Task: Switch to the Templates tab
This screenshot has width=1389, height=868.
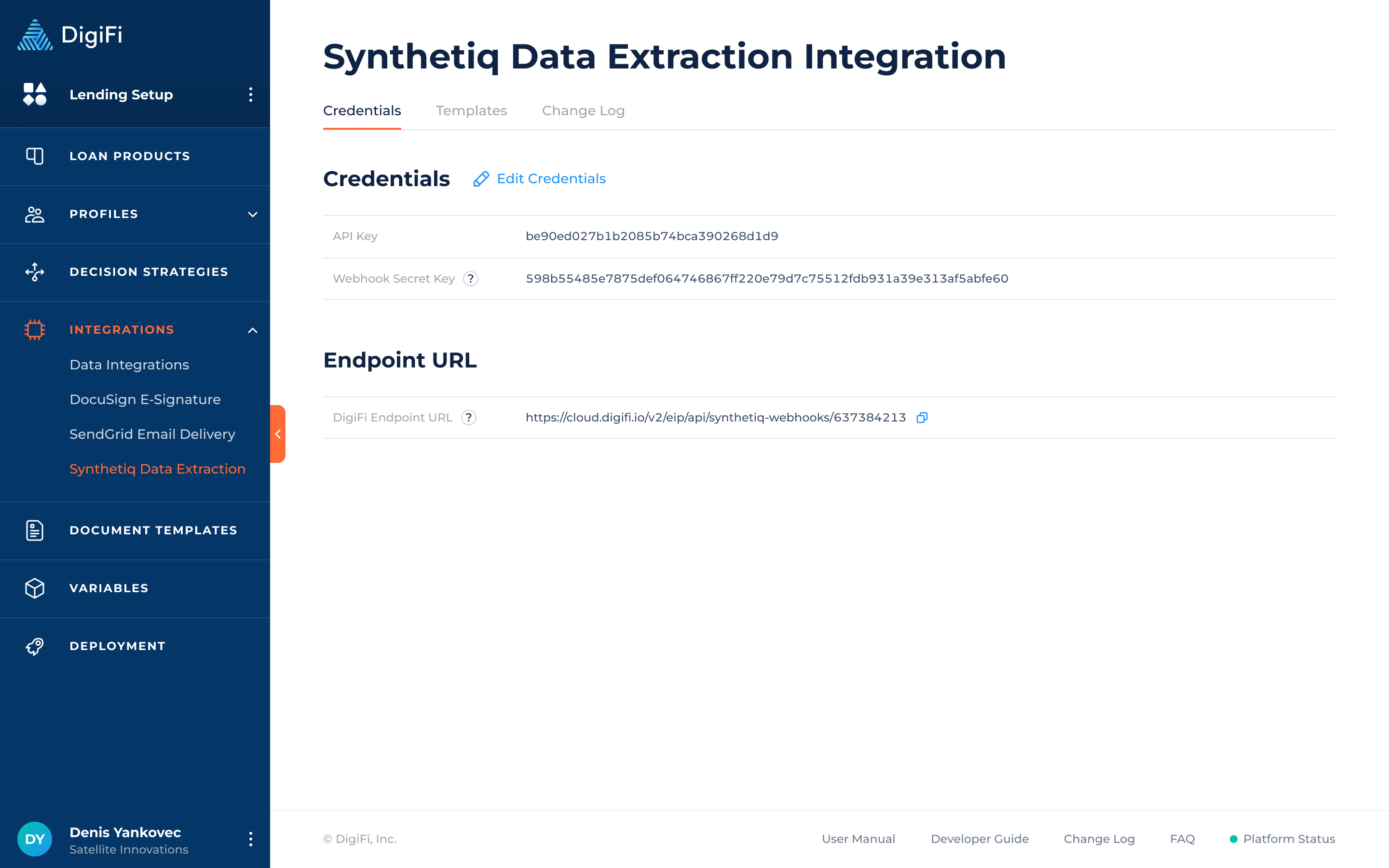Action: point(471,111)
